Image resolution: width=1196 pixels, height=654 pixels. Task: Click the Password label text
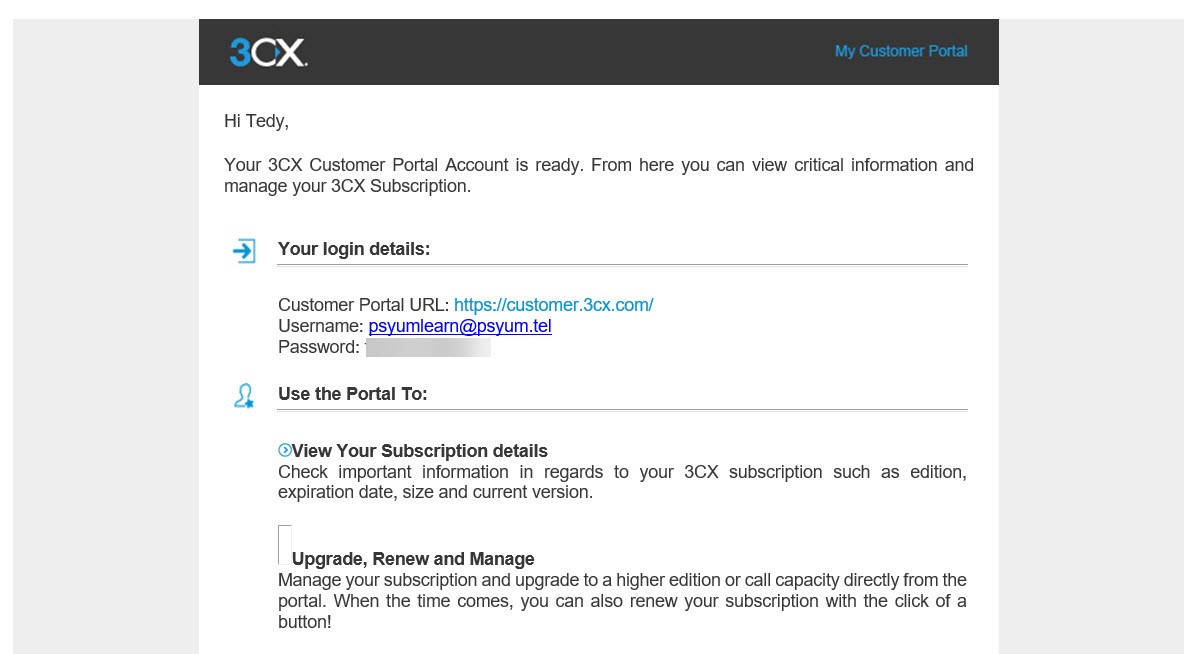[x=318, y=347]
